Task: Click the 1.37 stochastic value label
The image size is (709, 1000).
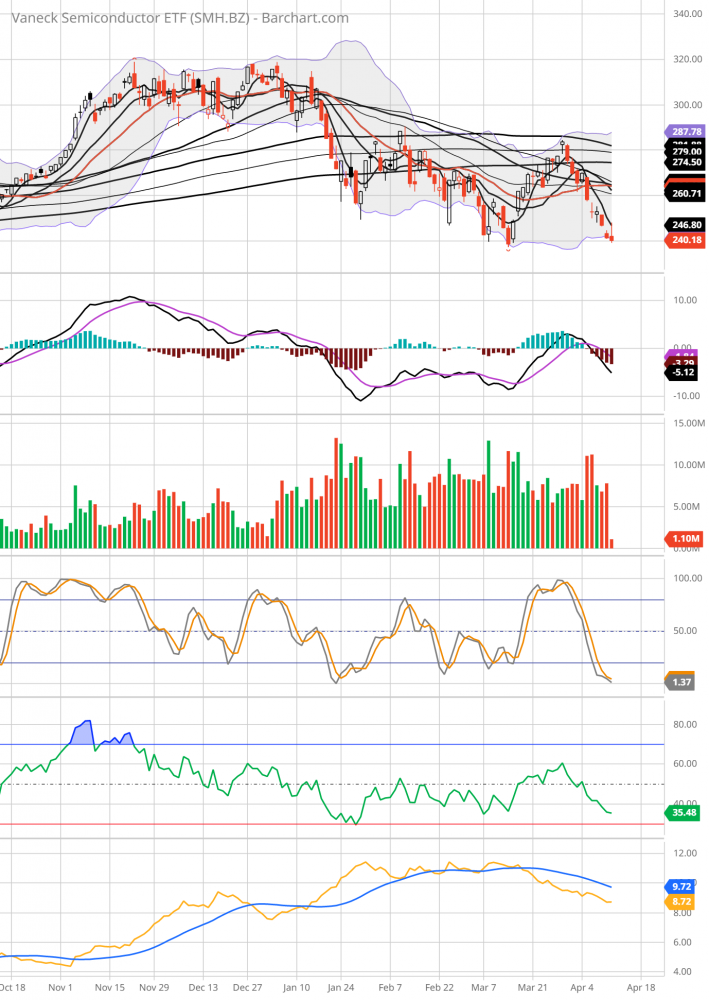Action: [682, 682]
